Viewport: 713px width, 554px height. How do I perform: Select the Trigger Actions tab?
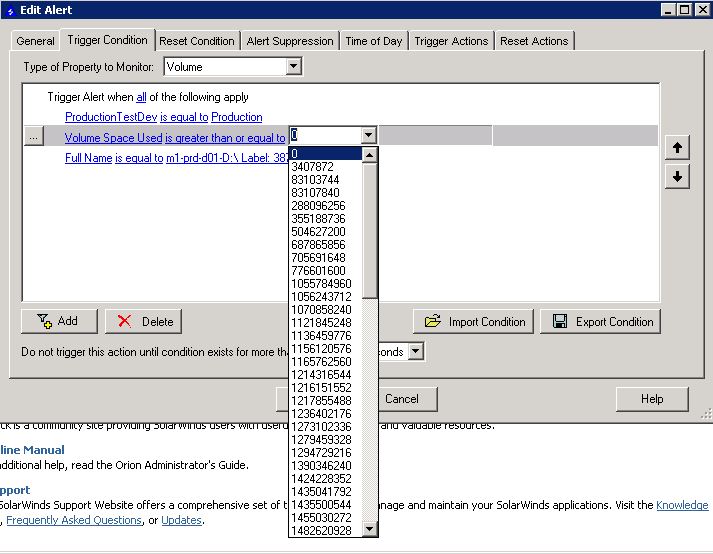tap(451, 41)
